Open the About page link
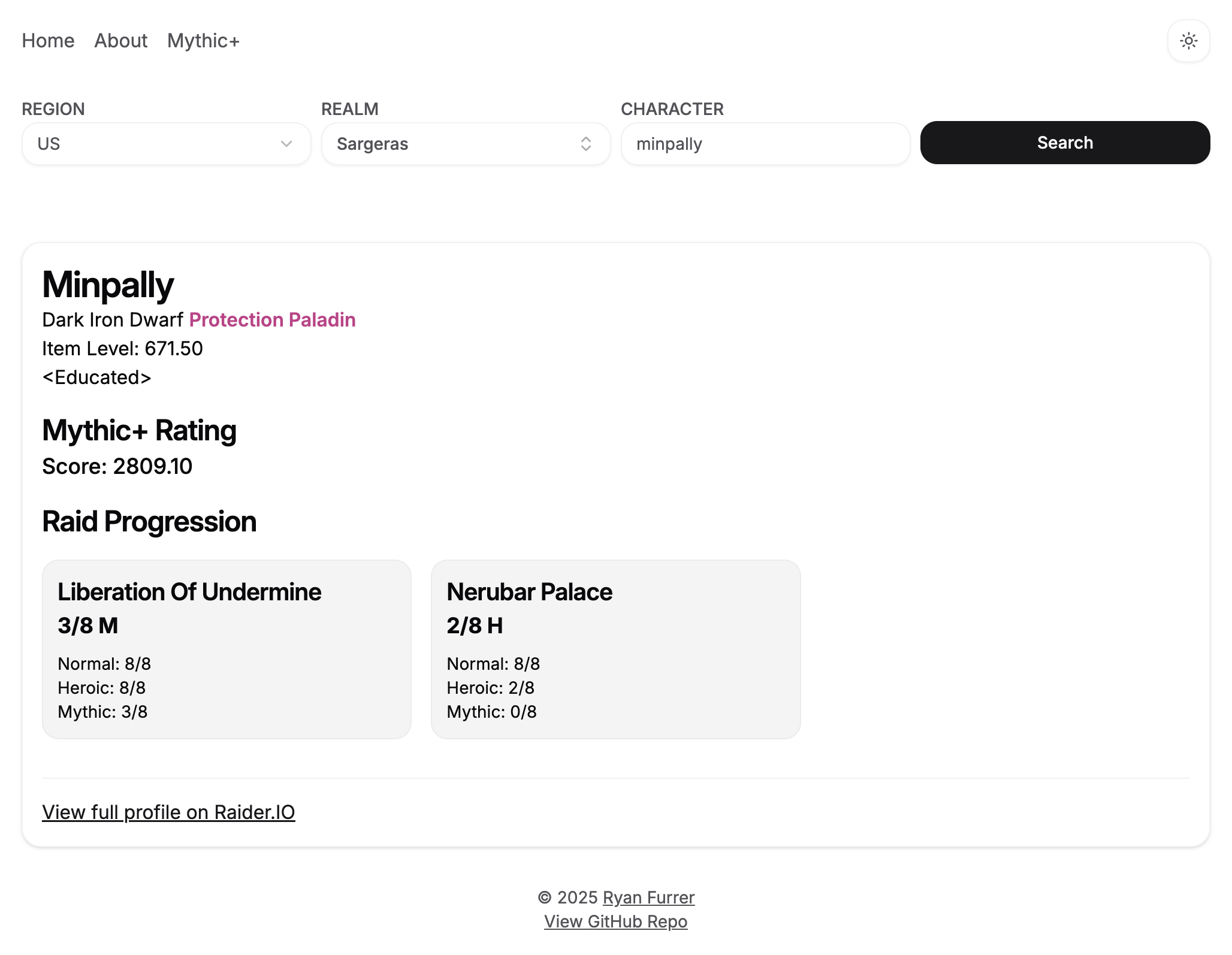This screenshot has width=1232, height=955. pos(120,41)
